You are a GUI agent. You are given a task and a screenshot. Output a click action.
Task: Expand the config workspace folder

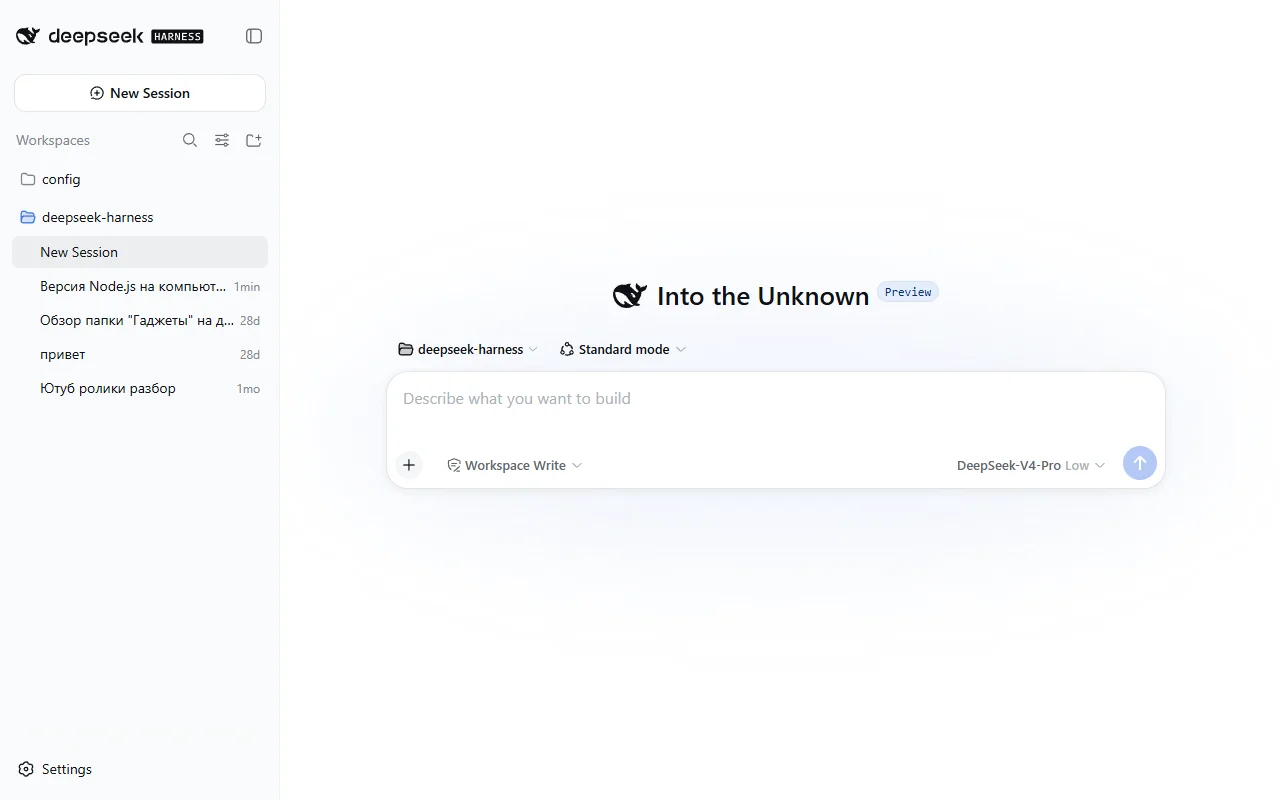point(140,179)
